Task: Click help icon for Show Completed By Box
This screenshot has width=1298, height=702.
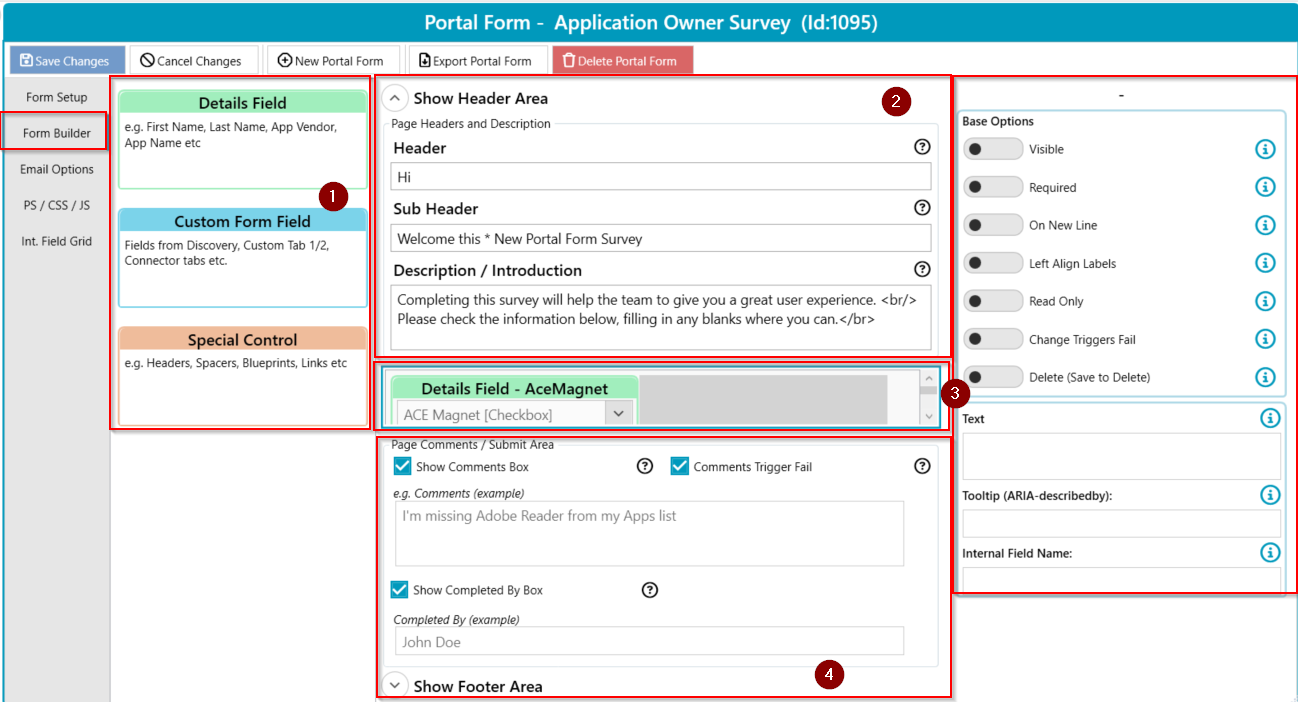Action: tap(649, 590)
